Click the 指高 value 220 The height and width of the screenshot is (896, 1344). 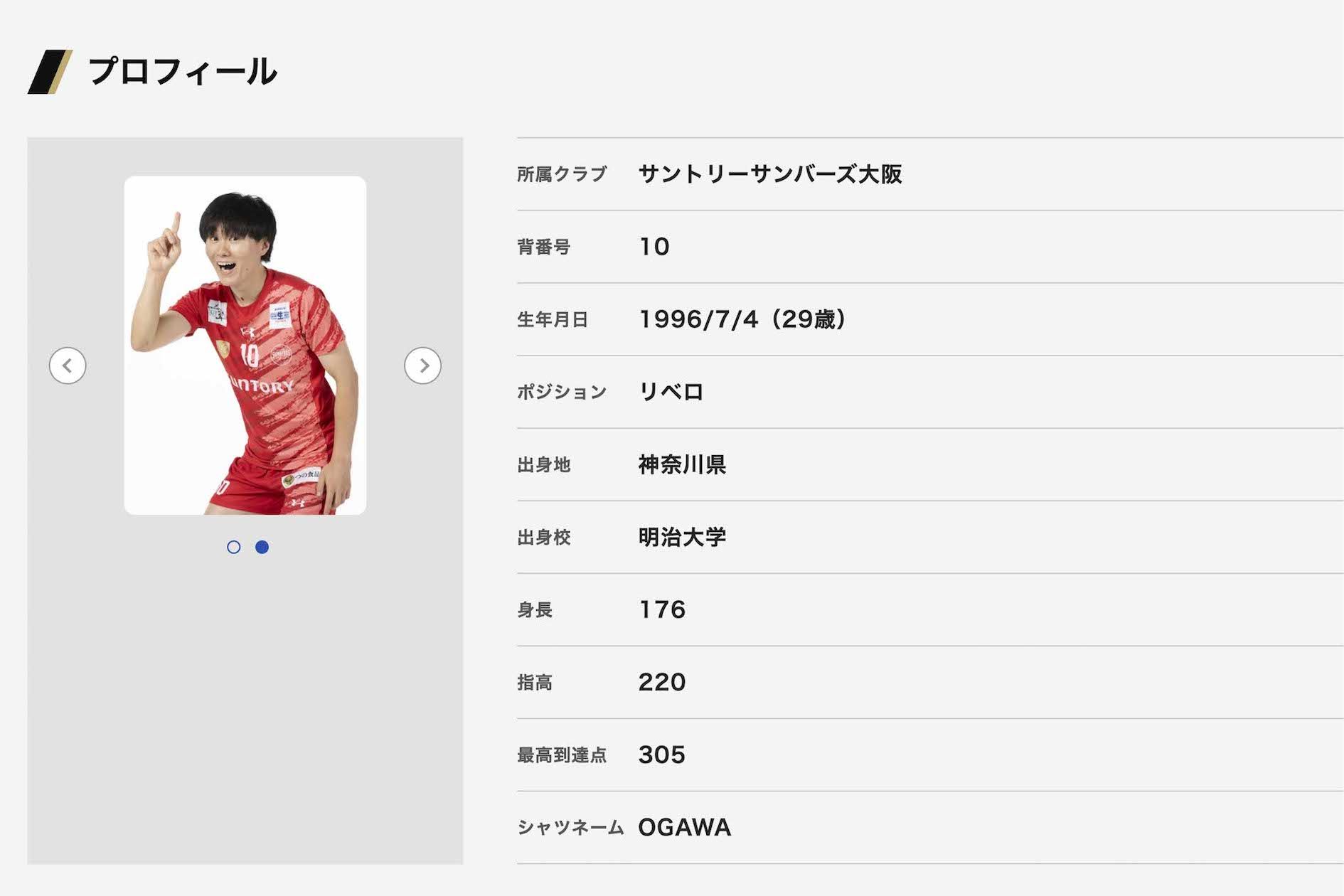(662, 682)
